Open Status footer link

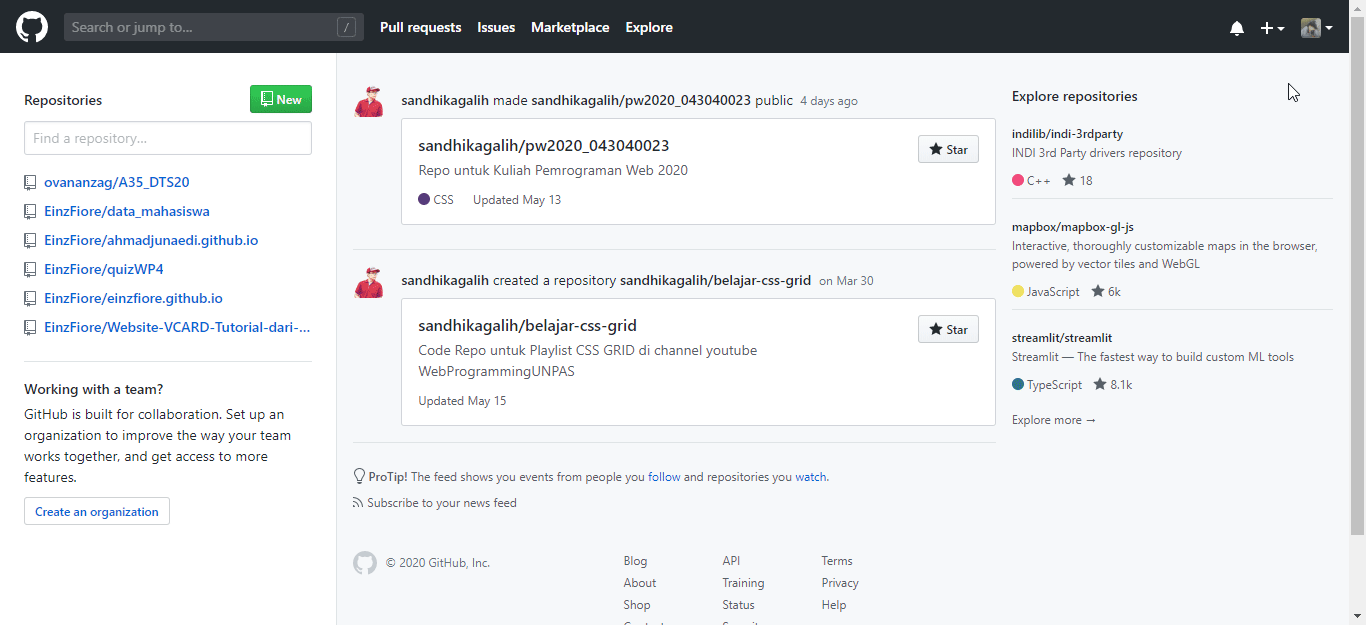click(x=738, y=605)
